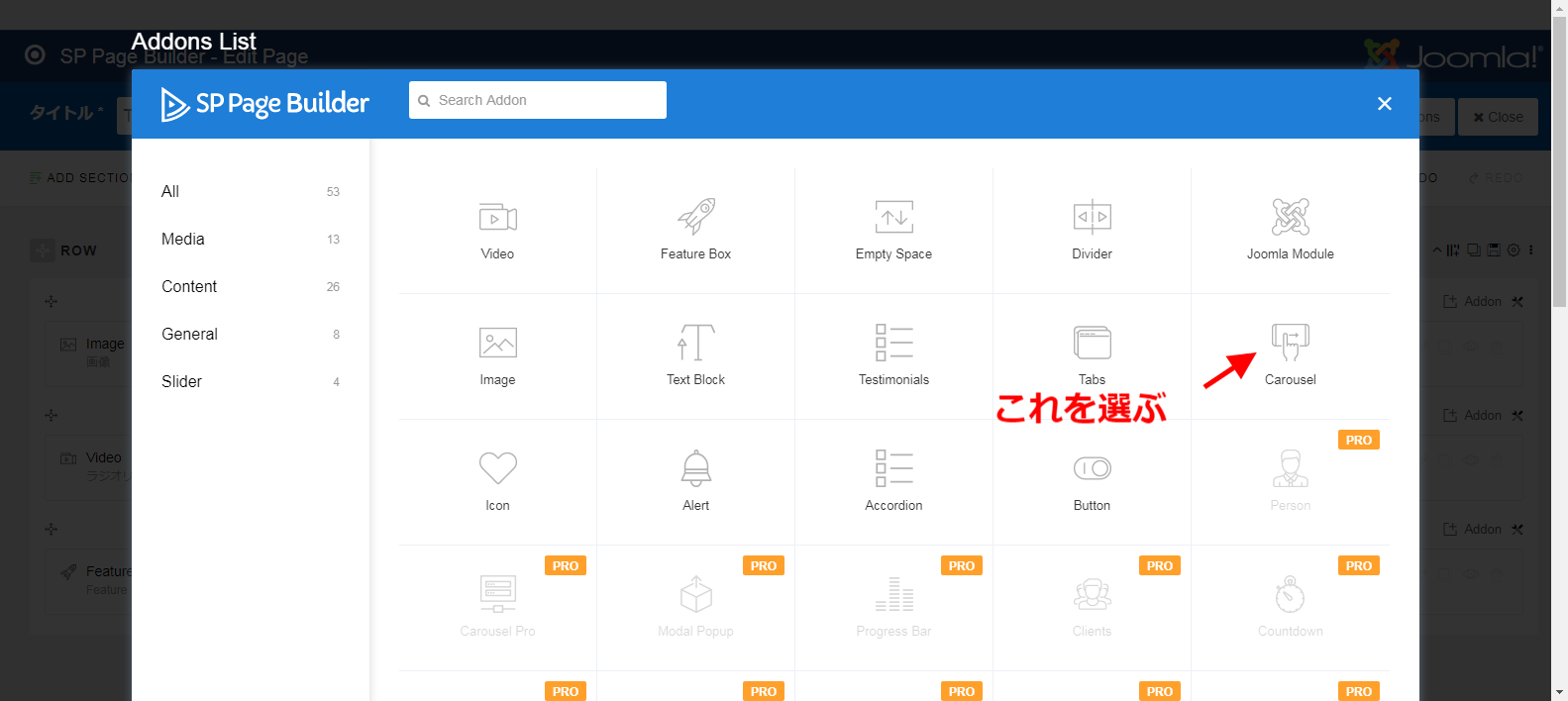Add the Empty Space addon

[893, 231]
